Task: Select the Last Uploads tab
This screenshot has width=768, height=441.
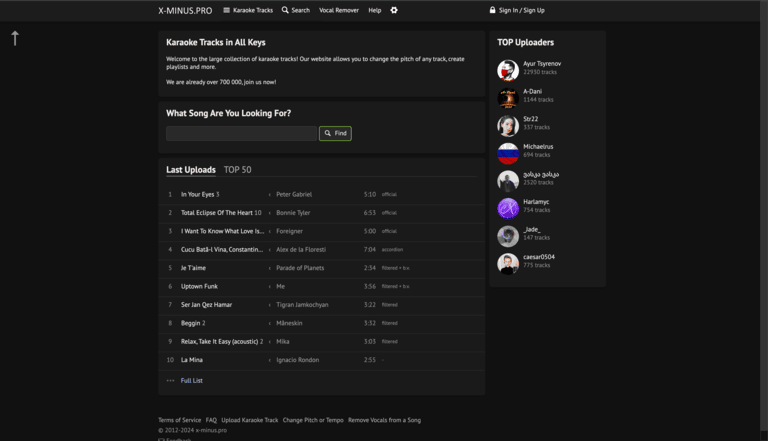Action: pos(190,170)
